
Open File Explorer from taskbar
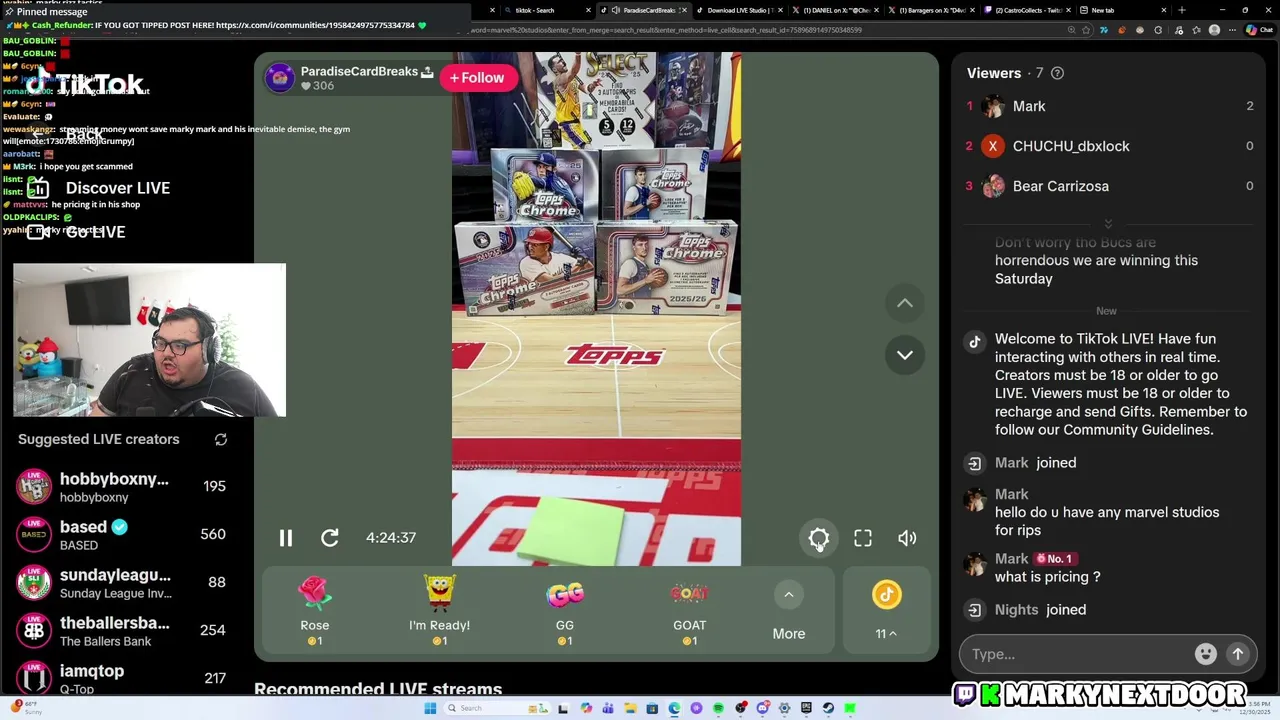tap(631, 708)
